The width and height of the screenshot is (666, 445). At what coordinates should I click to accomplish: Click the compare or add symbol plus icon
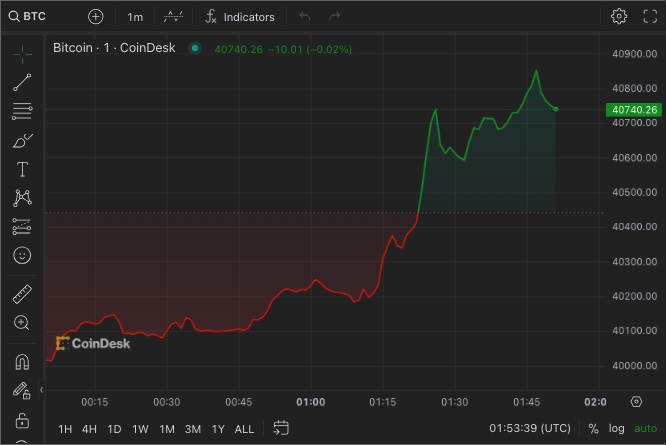[x=96, y=17]
